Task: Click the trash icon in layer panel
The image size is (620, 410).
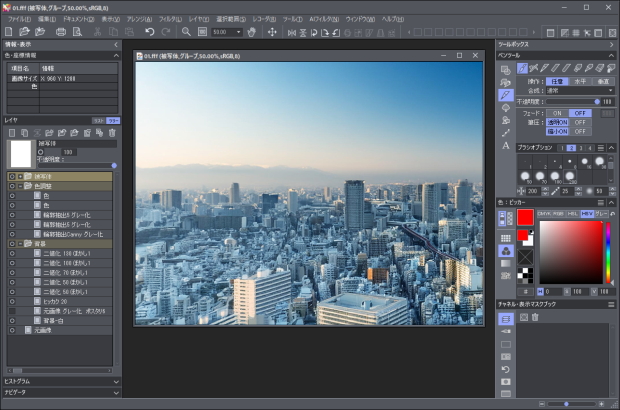Action: (112, 132)
